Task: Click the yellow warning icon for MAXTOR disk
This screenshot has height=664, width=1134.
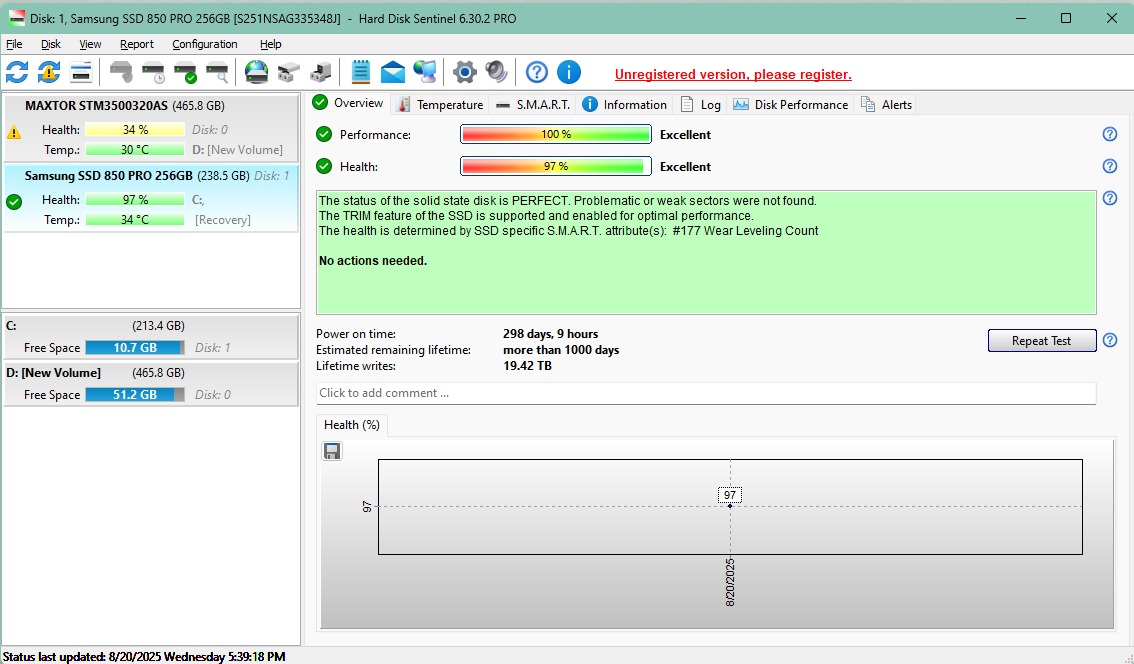Action: [14, 132]
